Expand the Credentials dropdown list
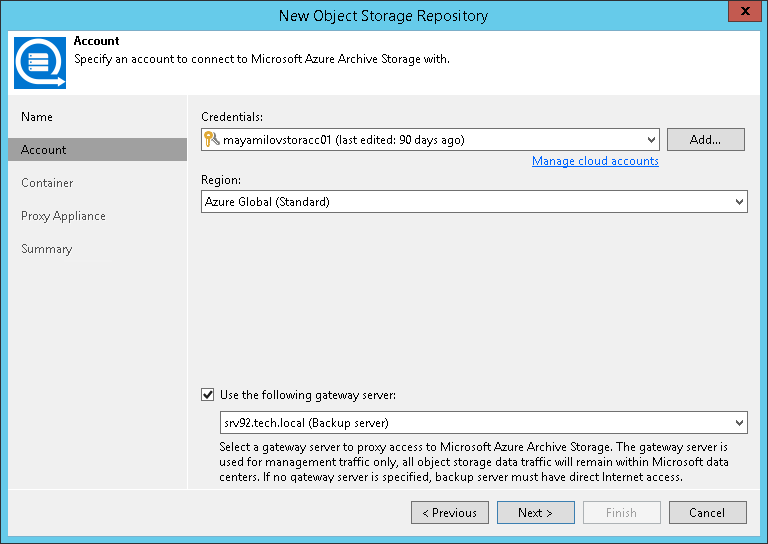This screenshot has height=544, width=768. 651,140
